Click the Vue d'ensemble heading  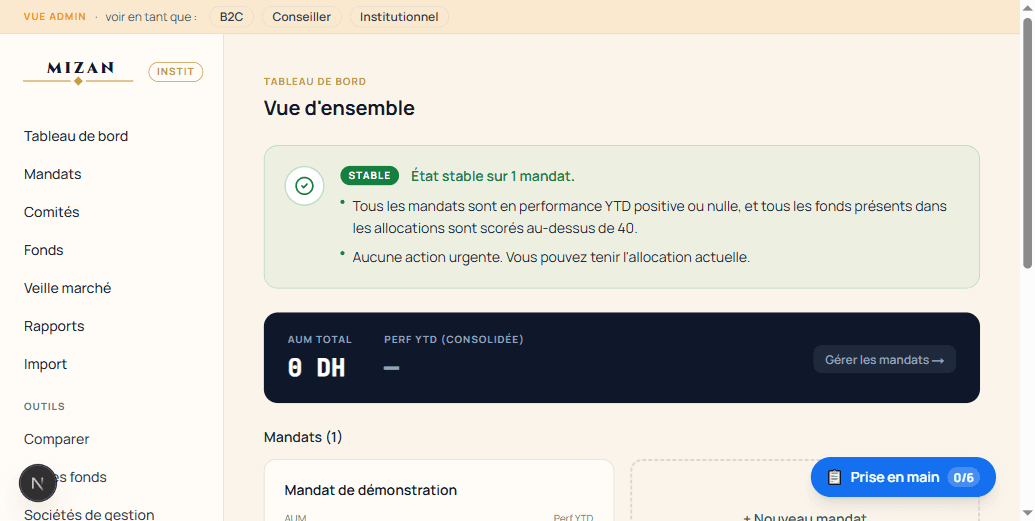click(339, 108)
